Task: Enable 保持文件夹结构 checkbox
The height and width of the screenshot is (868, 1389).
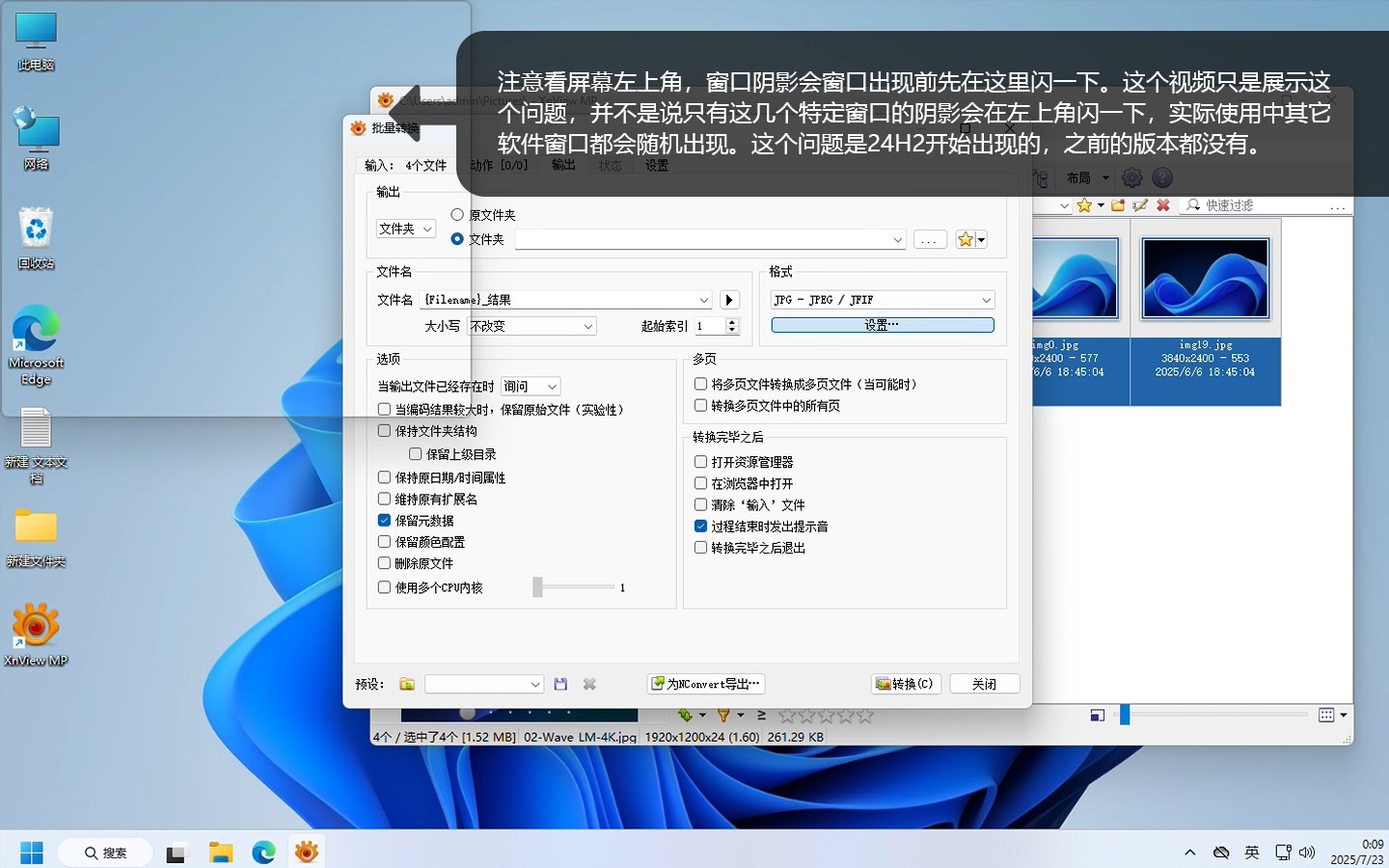Action: (x=384, y=431)
